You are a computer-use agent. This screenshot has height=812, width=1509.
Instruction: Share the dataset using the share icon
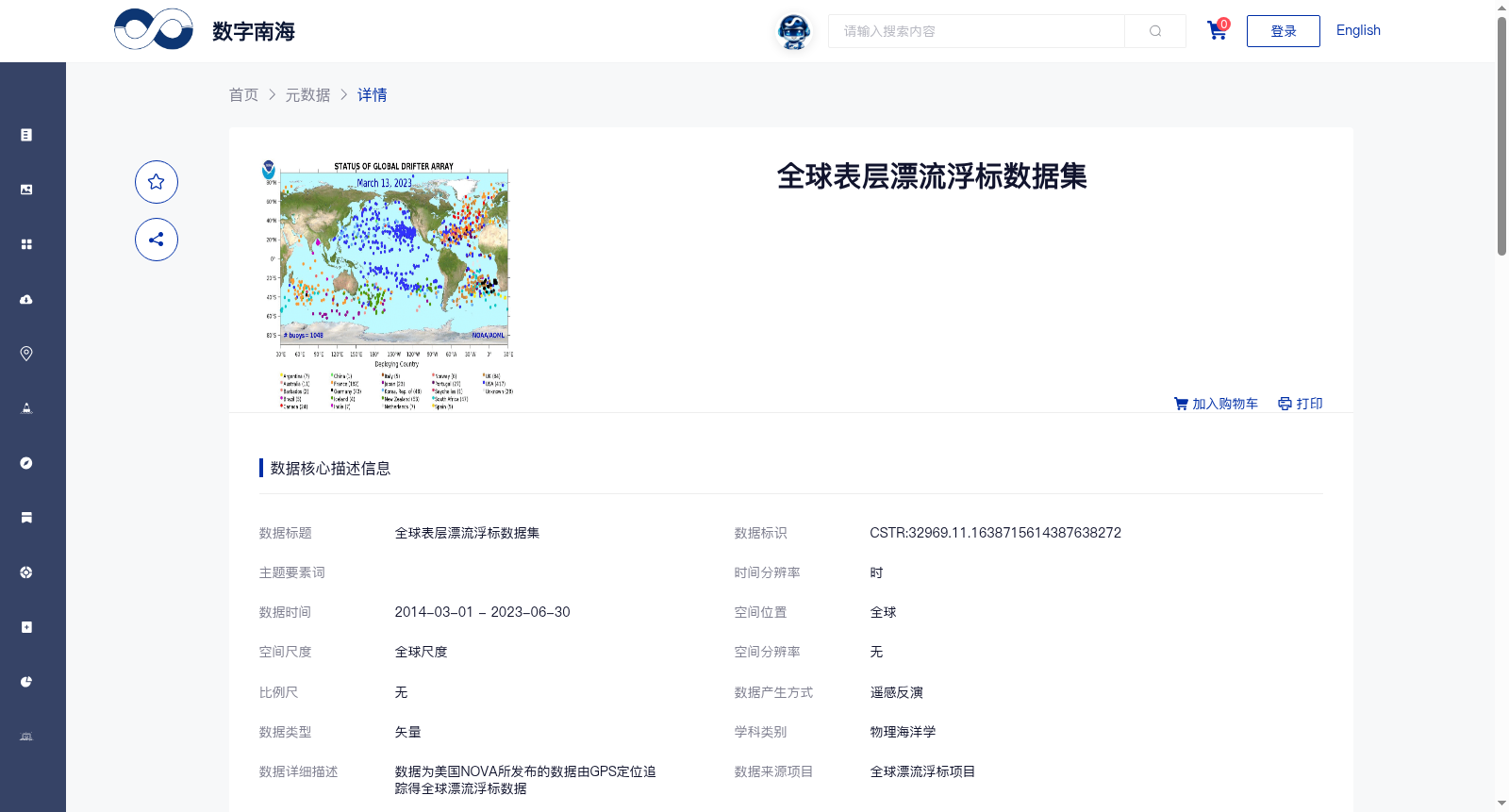point(157,240)
